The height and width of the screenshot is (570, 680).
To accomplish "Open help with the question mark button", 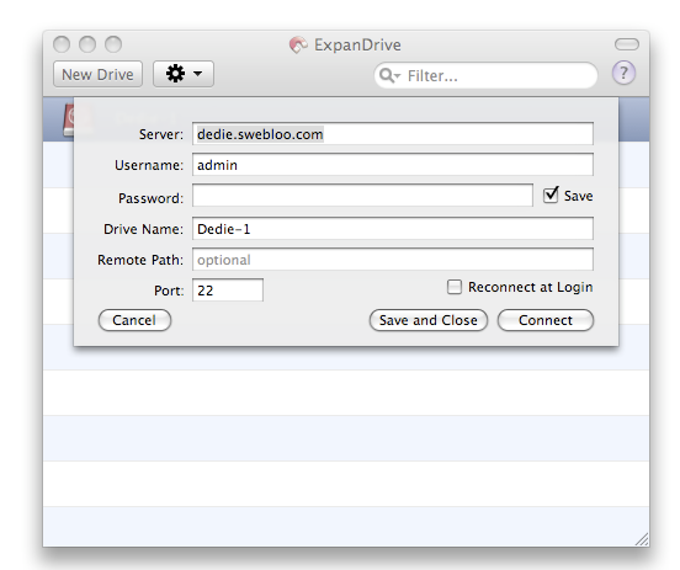I will (x=624, y=73).
